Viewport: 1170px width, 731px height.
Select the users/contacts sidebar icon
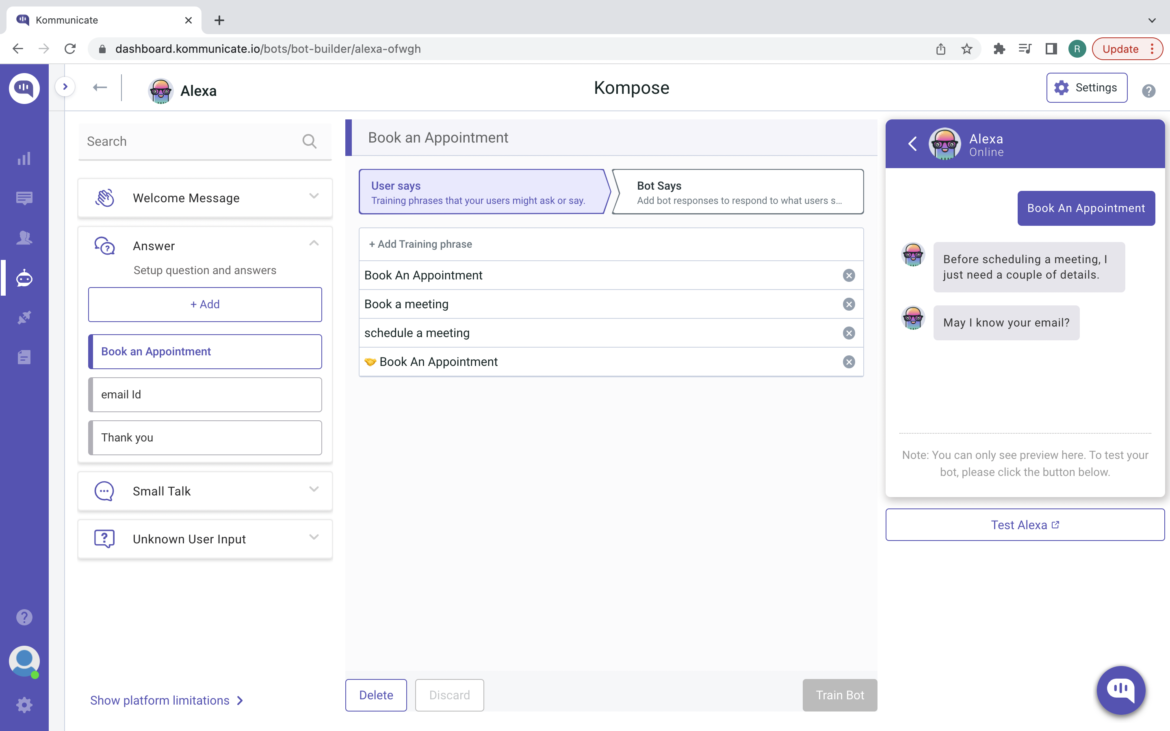tap(24, 237)
